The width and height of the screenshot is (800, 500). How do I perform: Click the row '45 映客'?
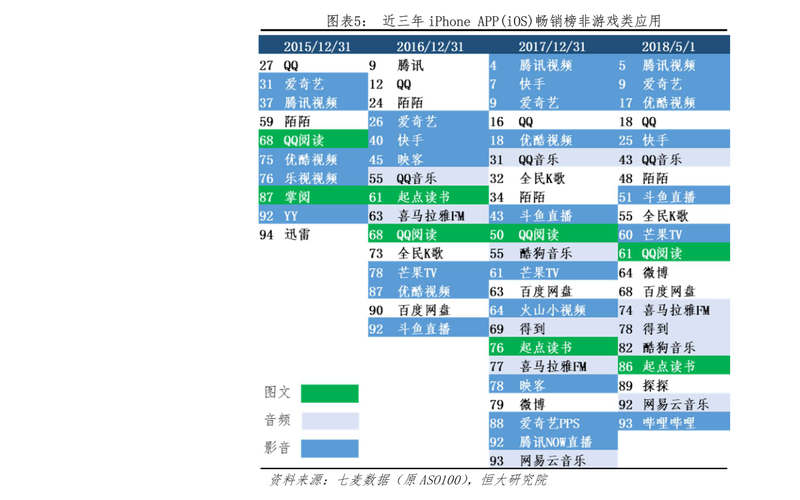click(x=429, y=159)
